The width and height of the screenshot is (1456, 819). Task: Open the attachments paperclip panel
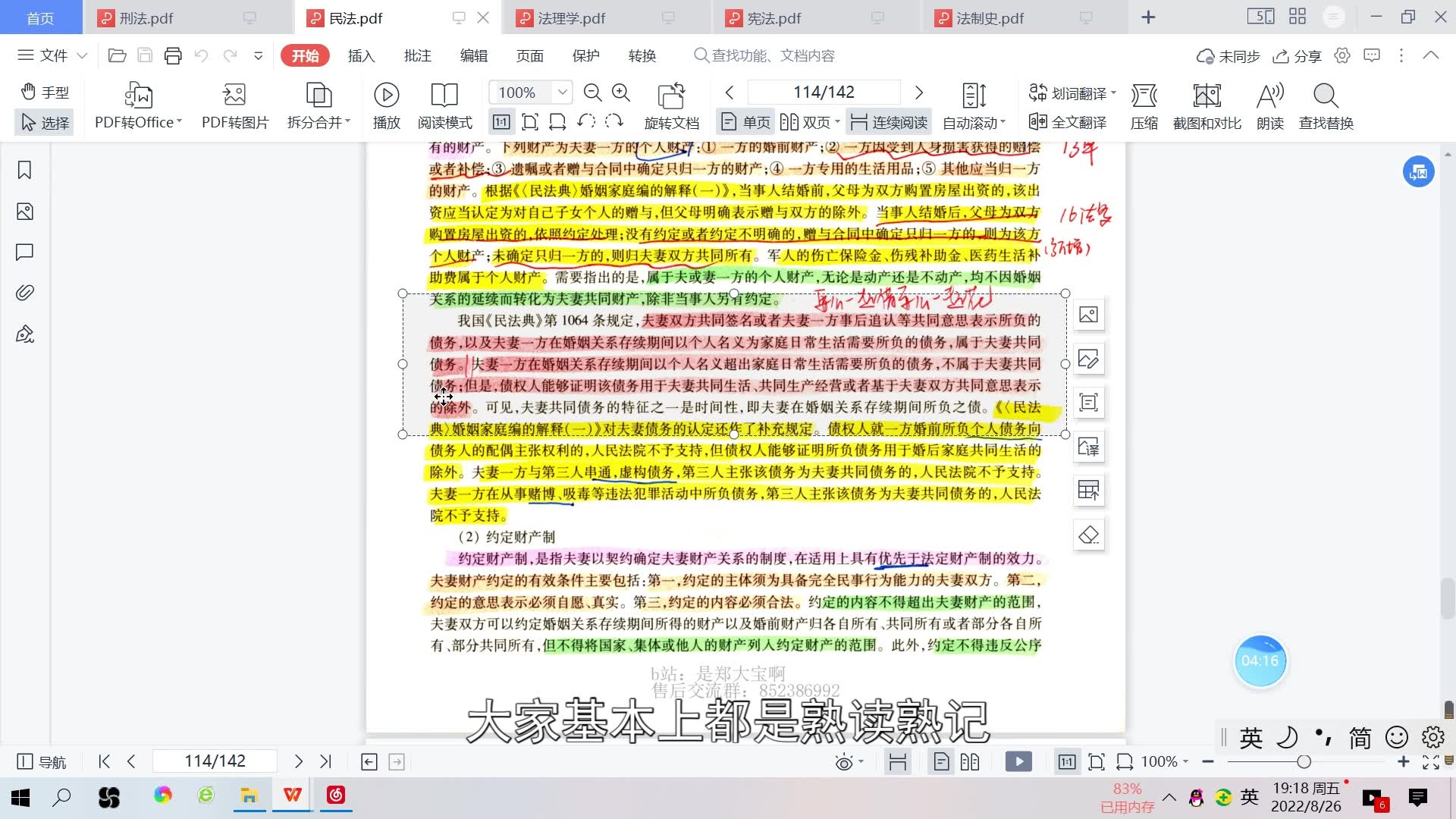[x=24, y=293]
